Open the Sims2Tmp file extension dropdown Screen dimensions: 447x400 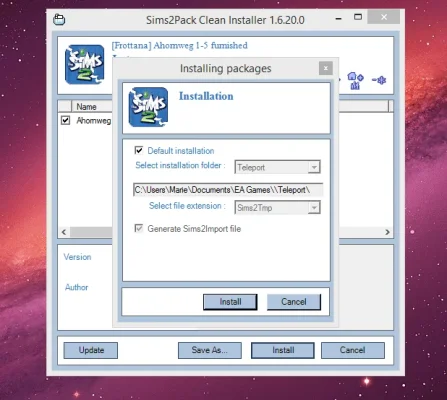tap(314, 208)
